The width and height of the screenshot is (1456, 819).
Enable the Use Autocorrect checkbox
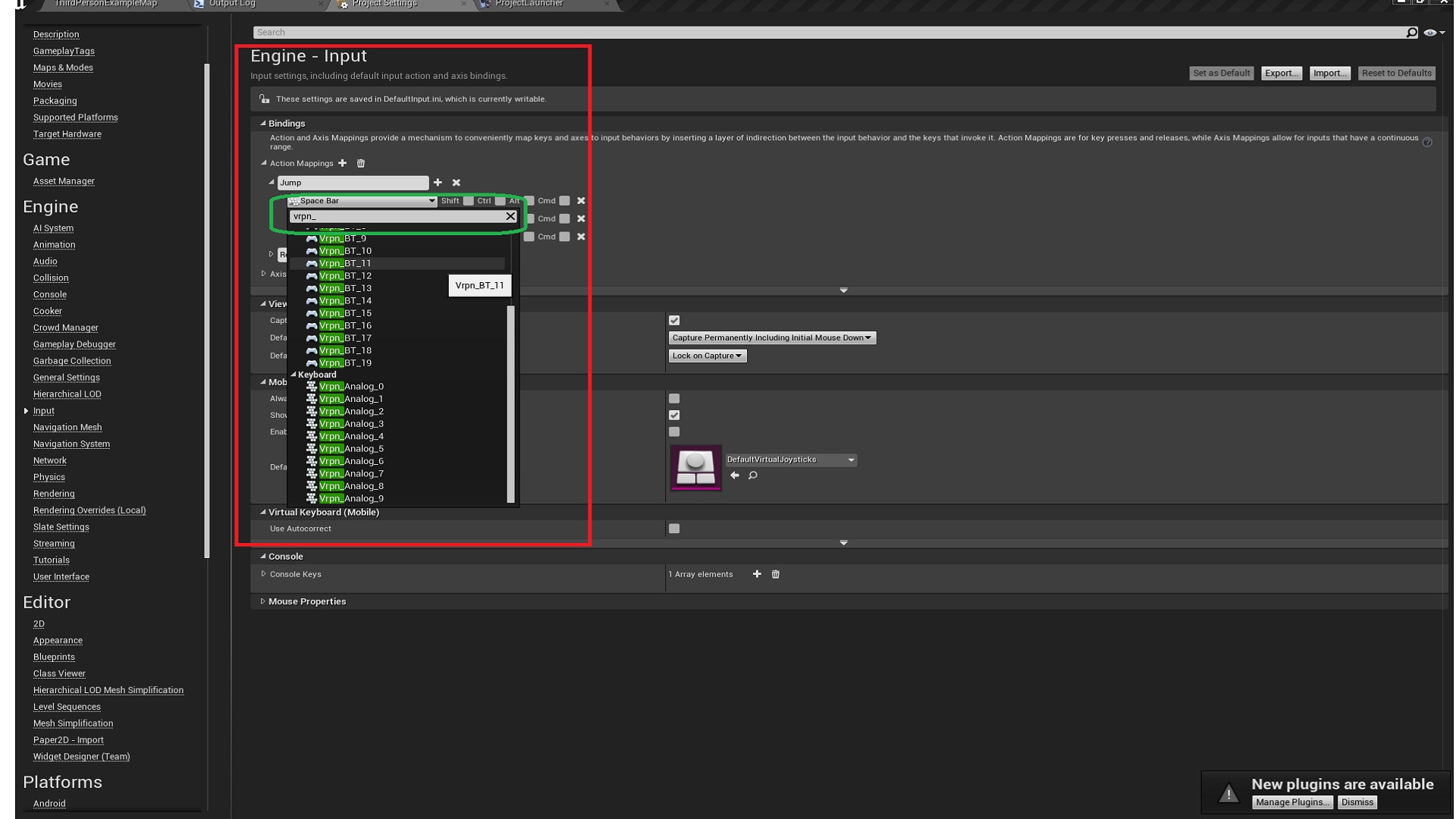click(673, 528)
